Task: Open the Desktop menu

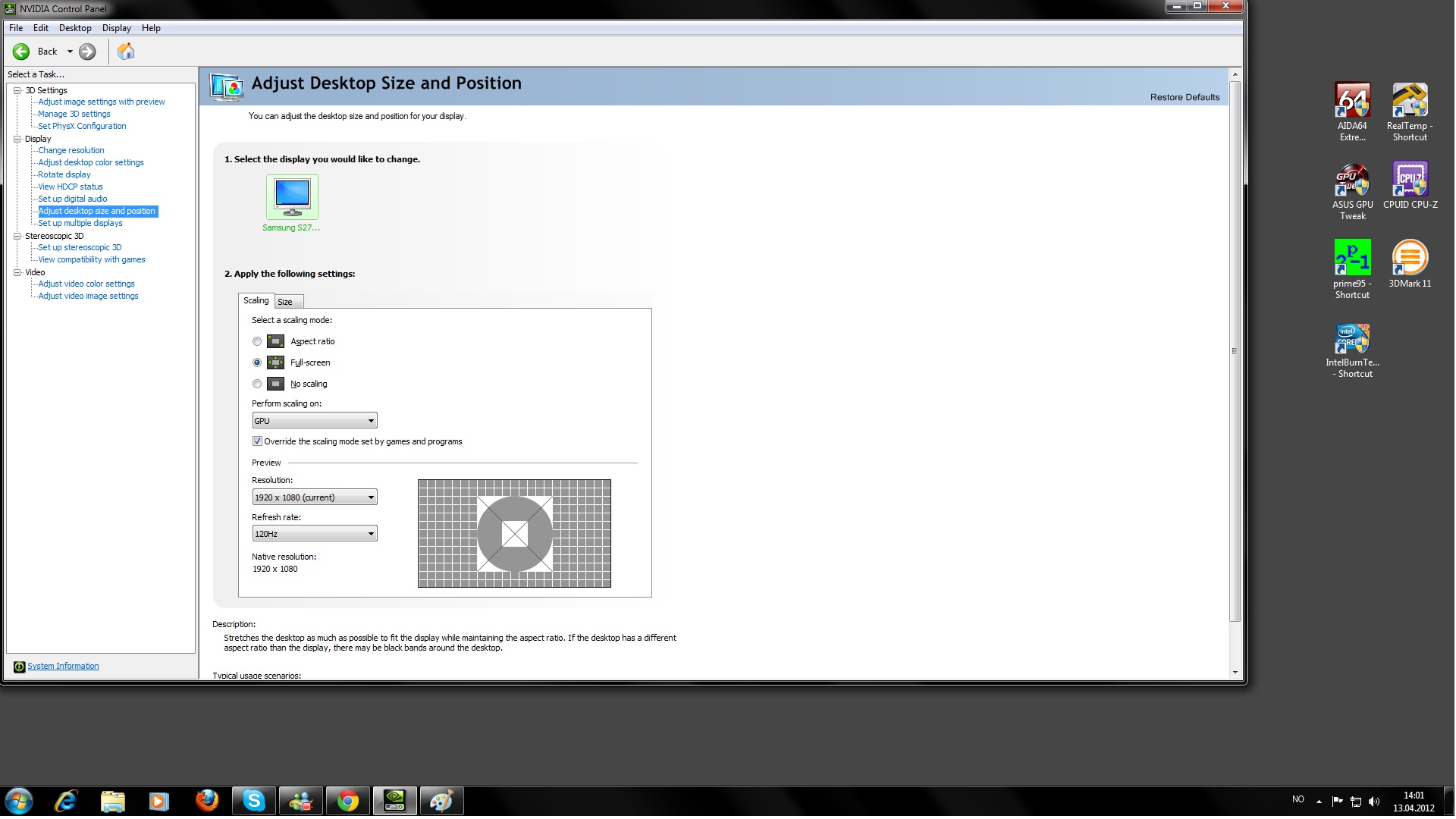Action: [75, 28]
